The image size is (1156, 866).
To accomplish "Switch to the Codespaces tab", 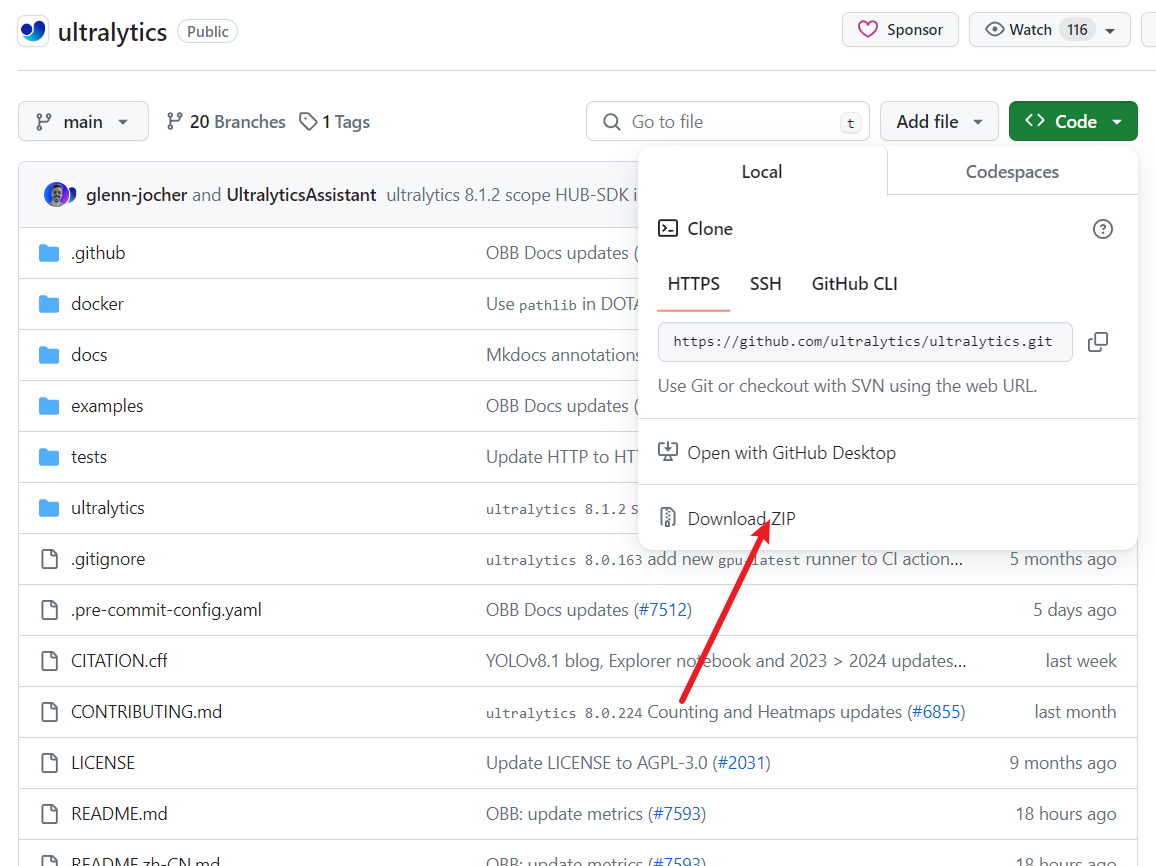I will 1012,172.
